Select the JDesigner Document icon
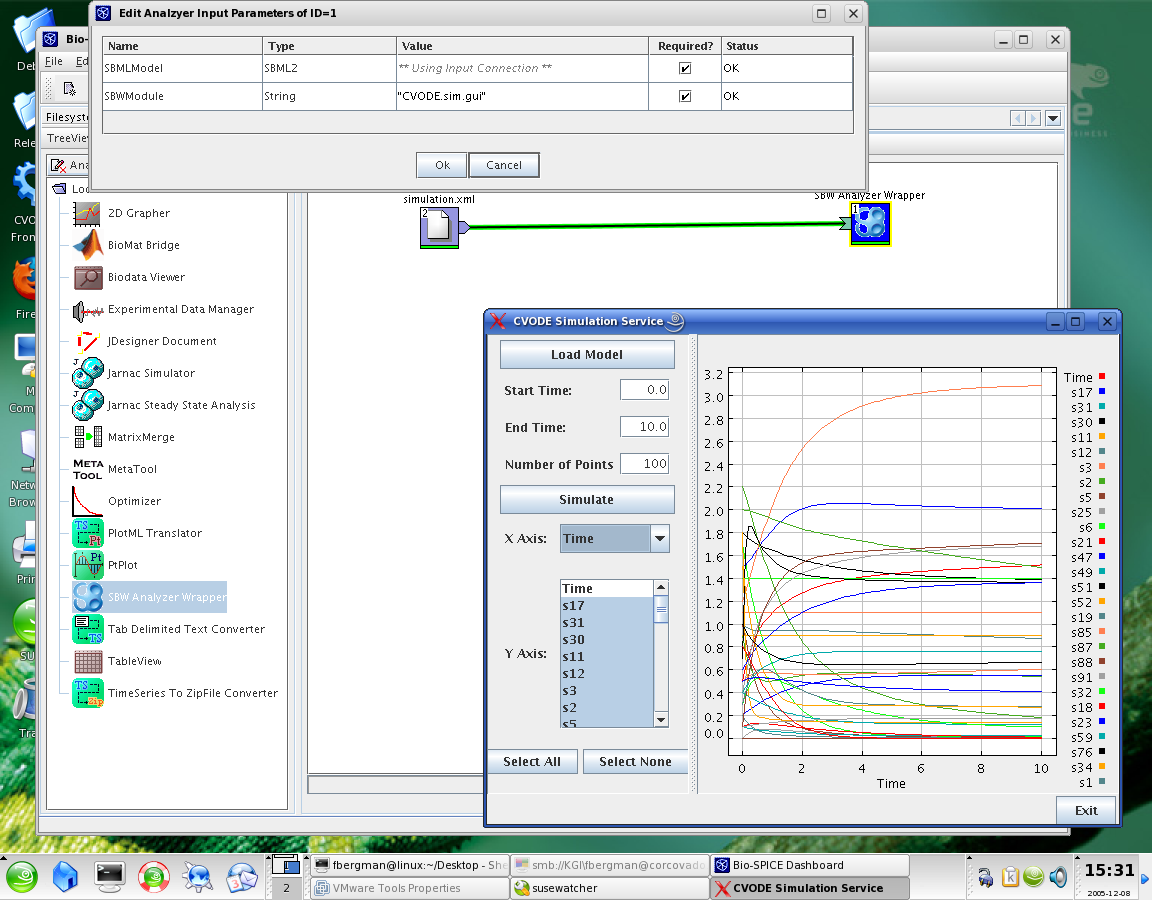The image size is (1152, 900). tap(87, 341)
